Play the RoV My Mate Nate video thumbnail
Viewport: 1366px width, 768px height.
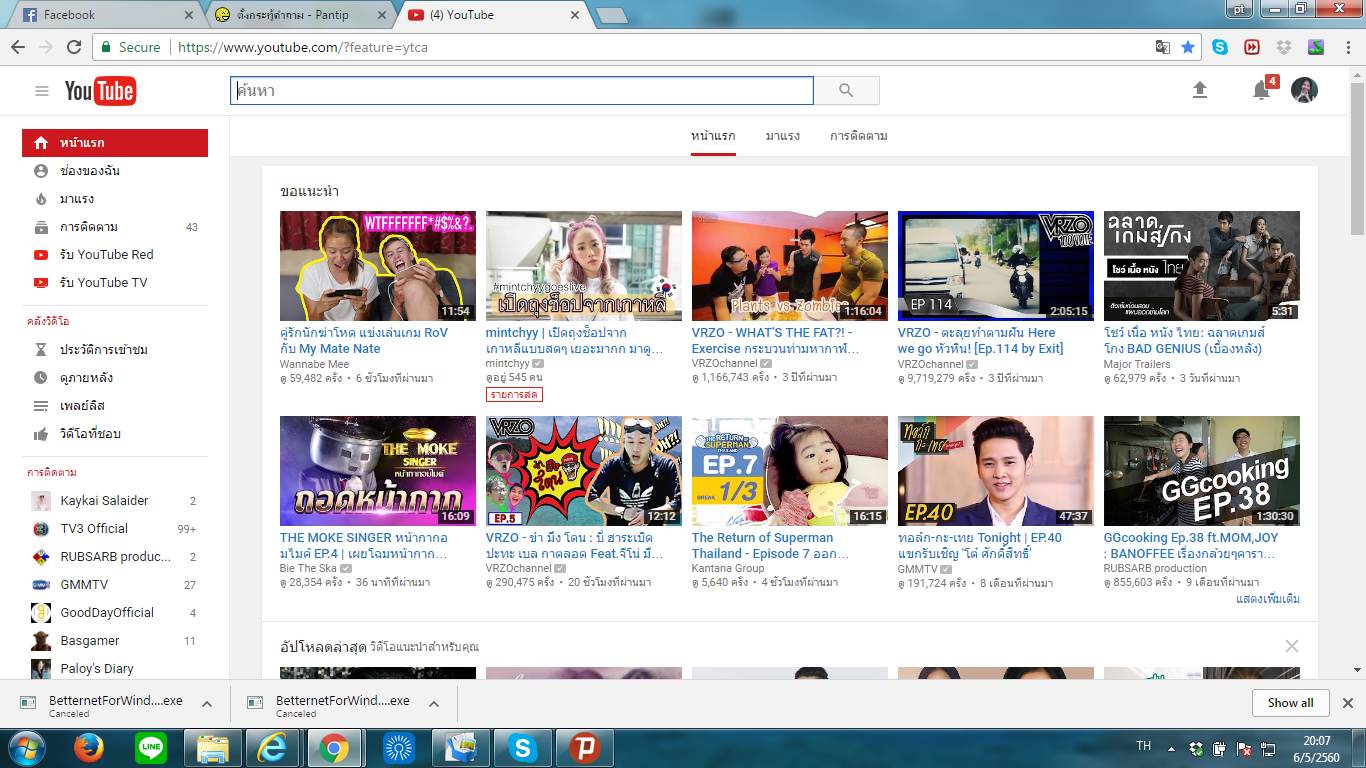[x=378, y=266]
